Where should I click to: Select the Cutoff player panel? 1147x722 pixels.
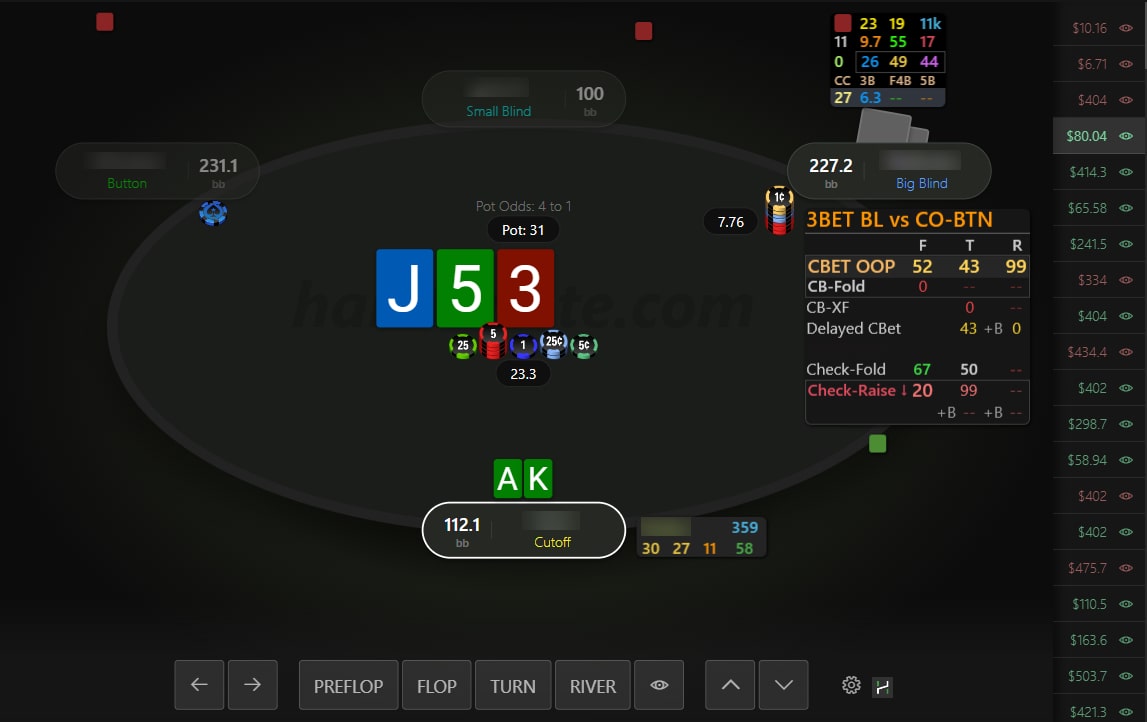[524, 530]
